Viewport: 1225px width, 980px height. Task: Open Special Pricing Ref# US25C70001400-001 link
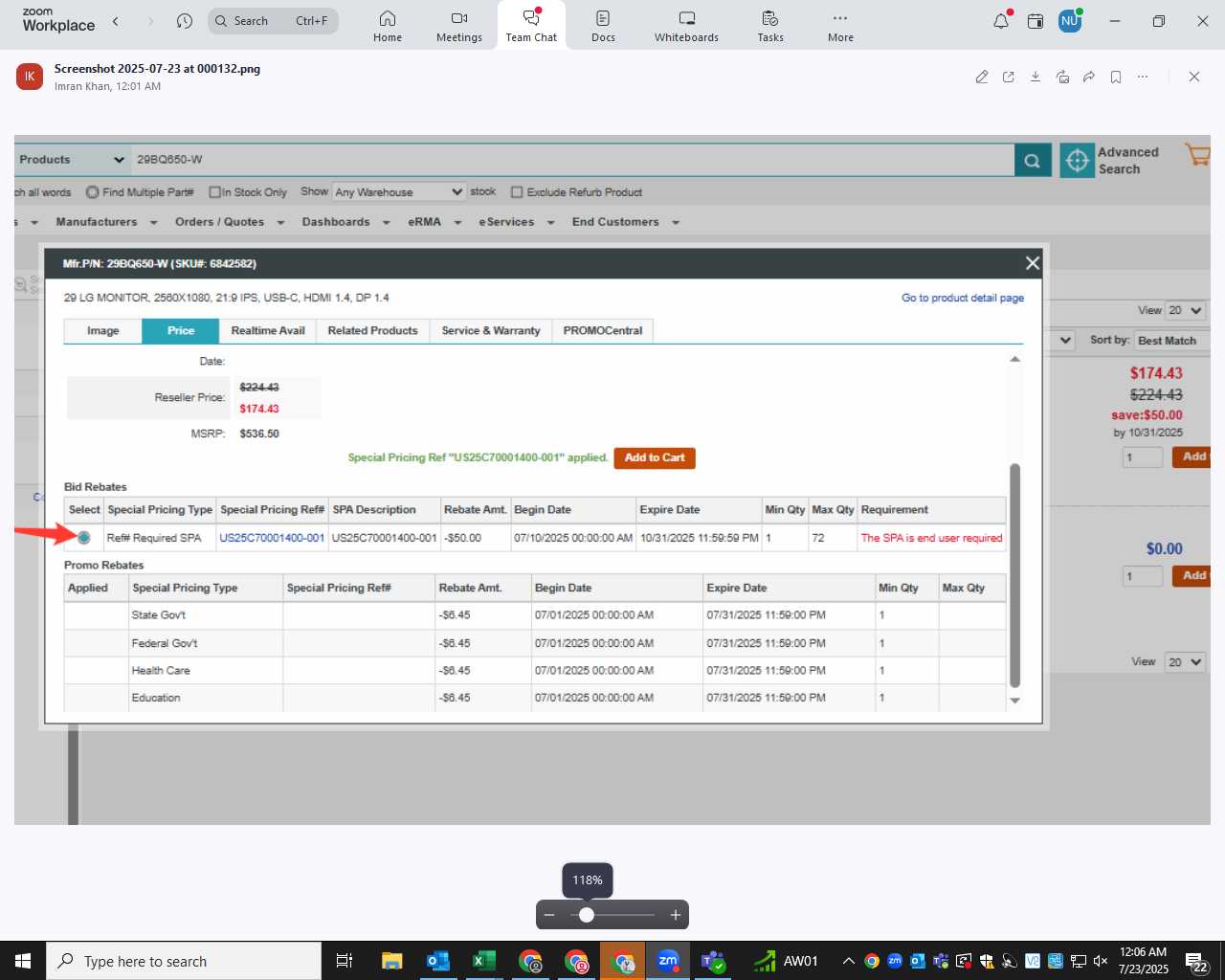272,538
